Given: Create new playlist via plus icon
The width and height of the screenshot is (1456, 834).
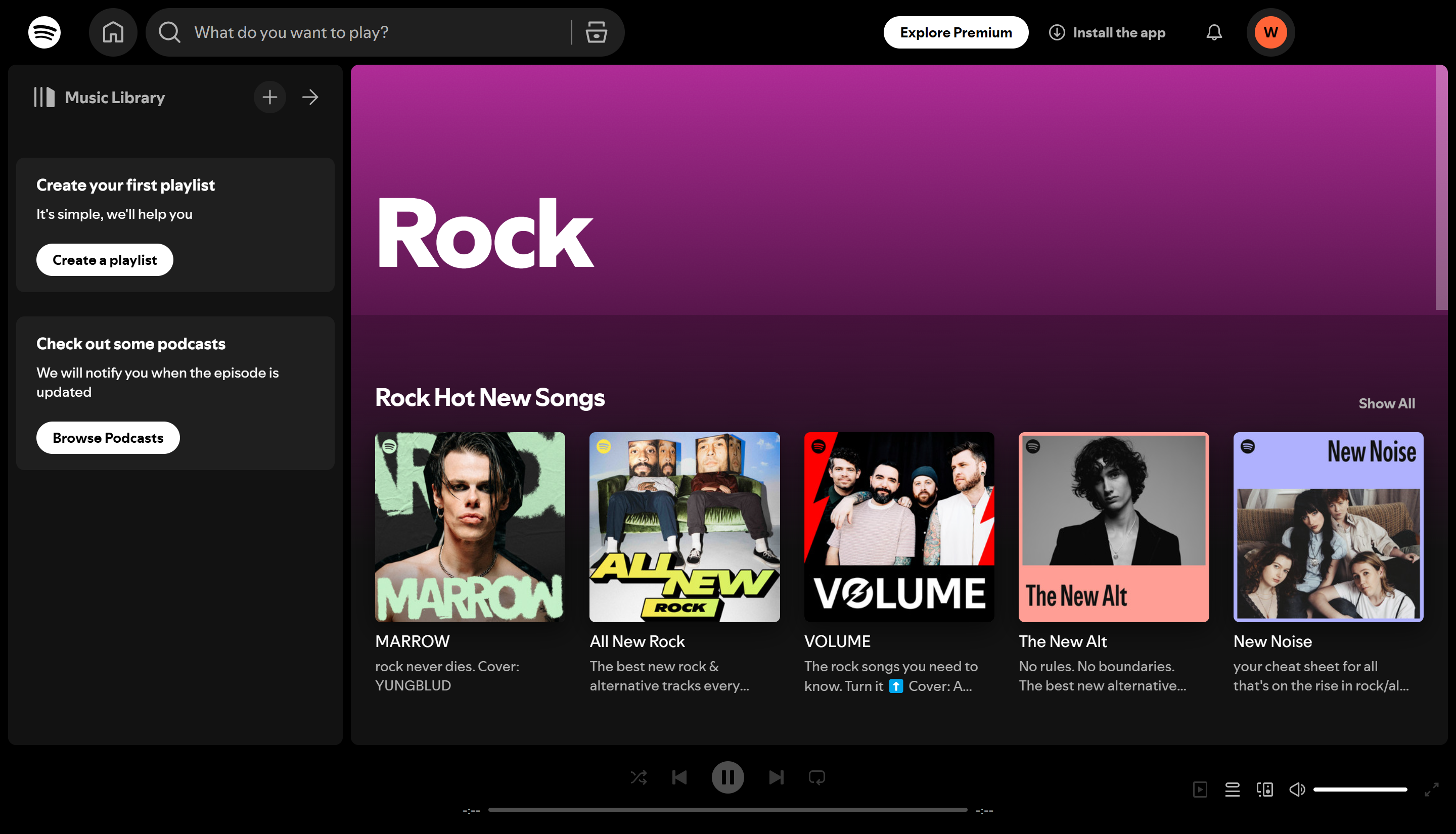Looking at the screenshot, I should 269,97.
